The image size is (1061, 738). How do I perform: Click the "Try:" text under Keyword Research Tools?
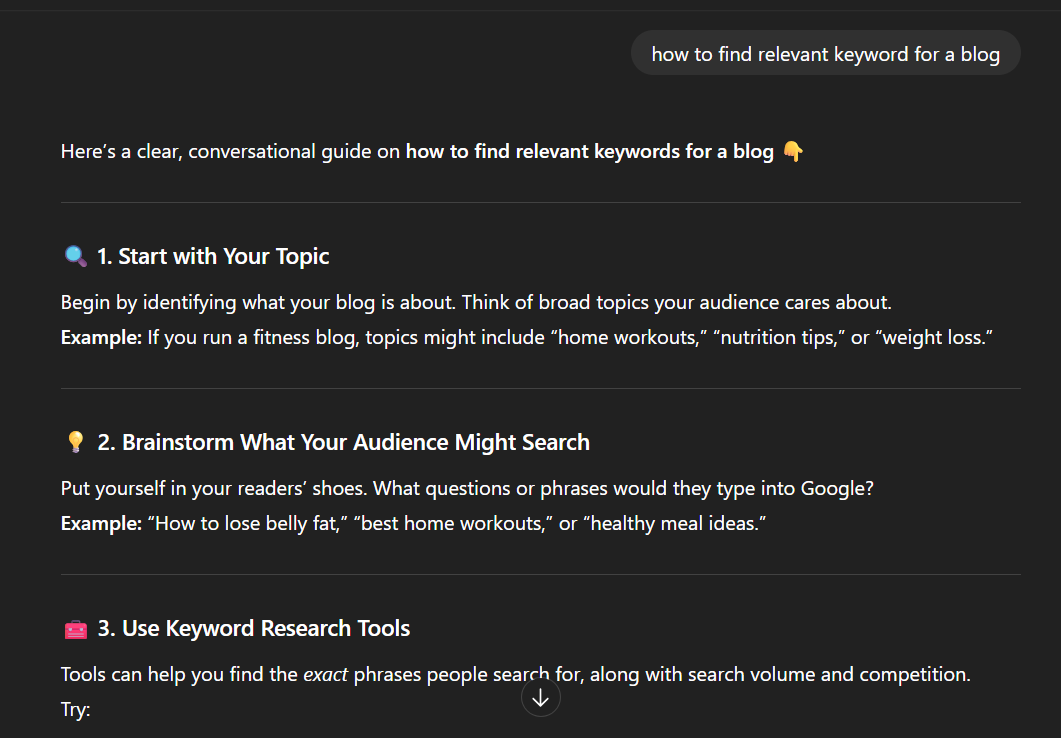(x=76, y=710)
